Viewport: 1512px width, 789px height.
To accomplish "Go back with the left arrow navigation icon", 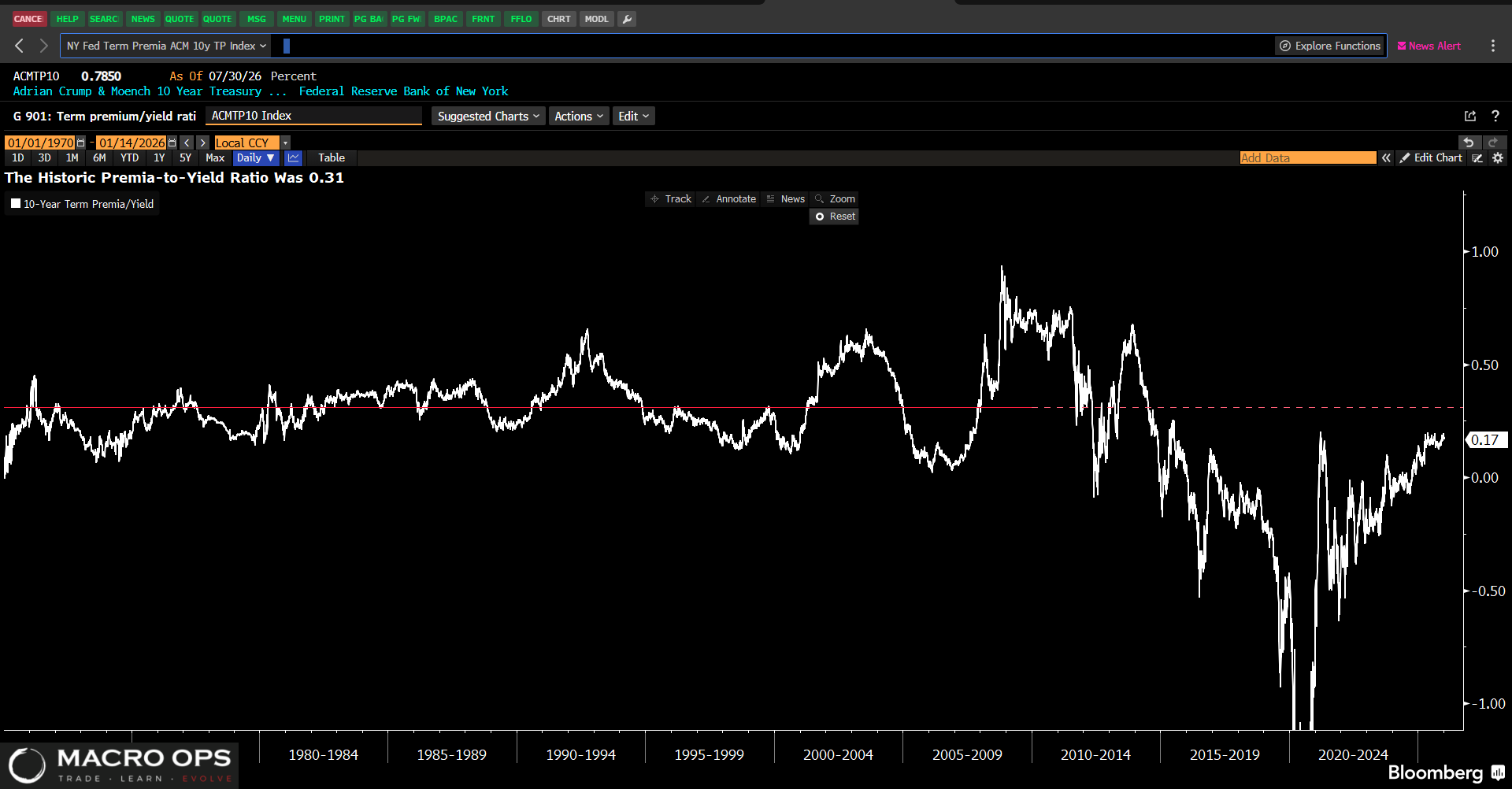I will [x=20, y=46].
